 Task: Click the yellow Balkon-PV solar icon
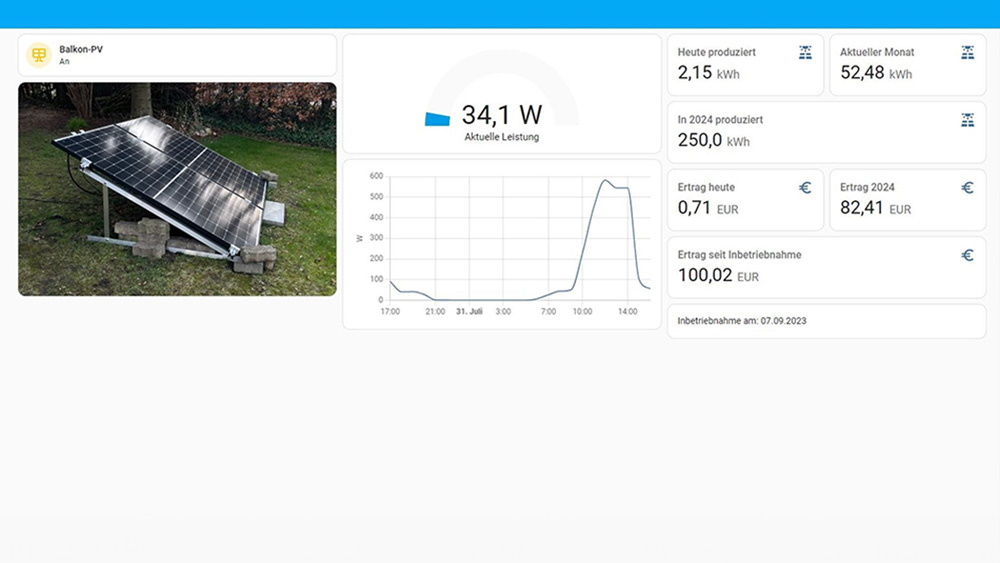pyautogui.click(x=39, y=55)
